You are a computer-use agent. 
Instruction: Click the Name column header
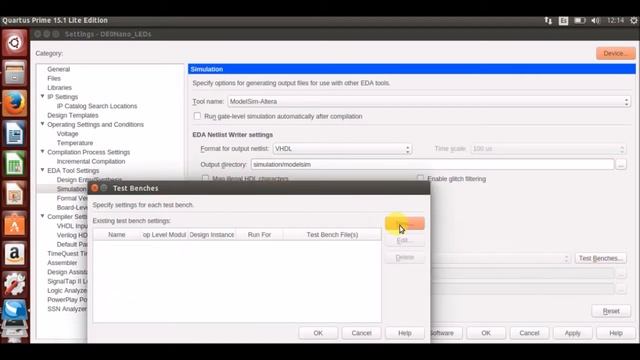click(116, 235)
